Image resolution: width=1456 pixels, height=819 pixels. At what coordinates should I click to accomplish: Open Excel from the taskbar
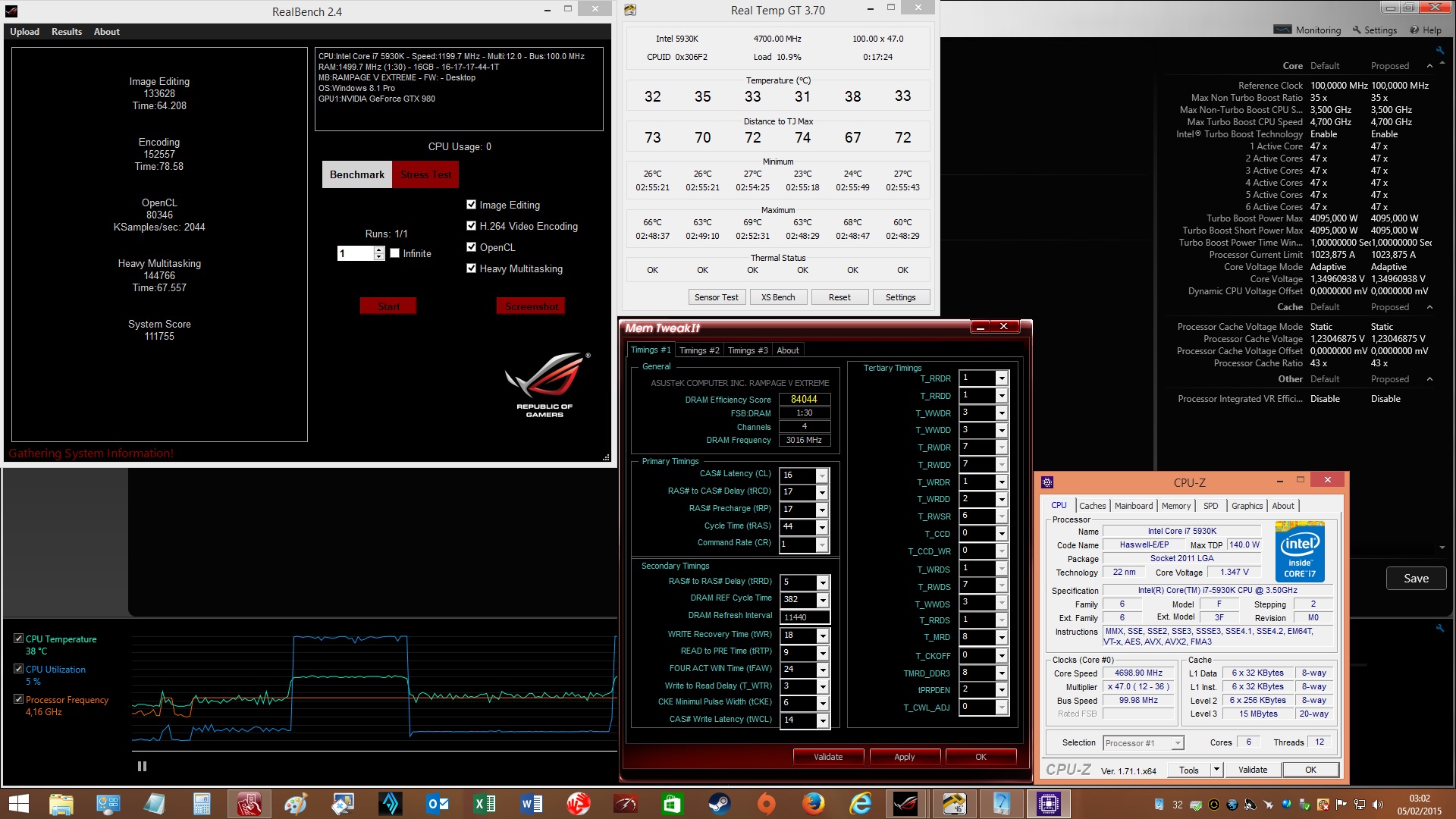tap(485, 804)
